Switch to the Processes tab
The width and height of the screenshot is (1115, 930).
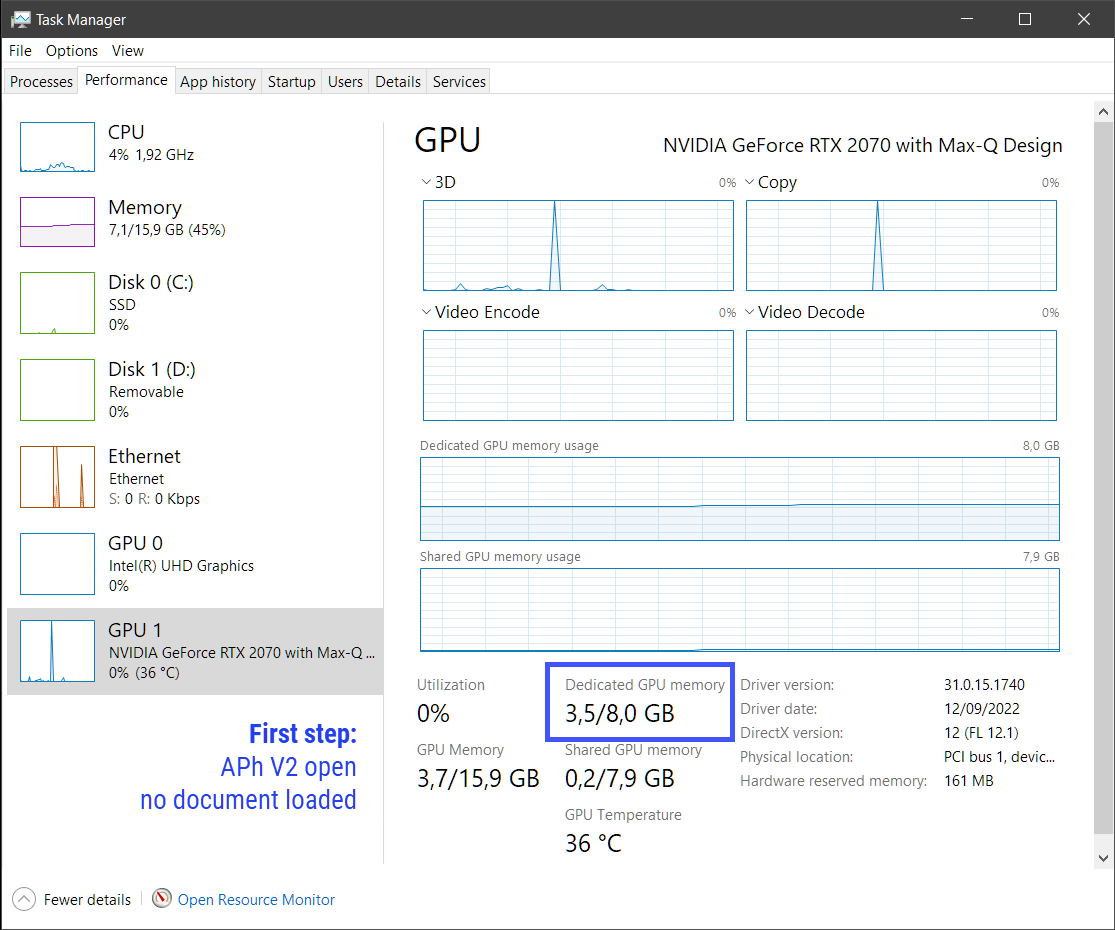[40, 81]
